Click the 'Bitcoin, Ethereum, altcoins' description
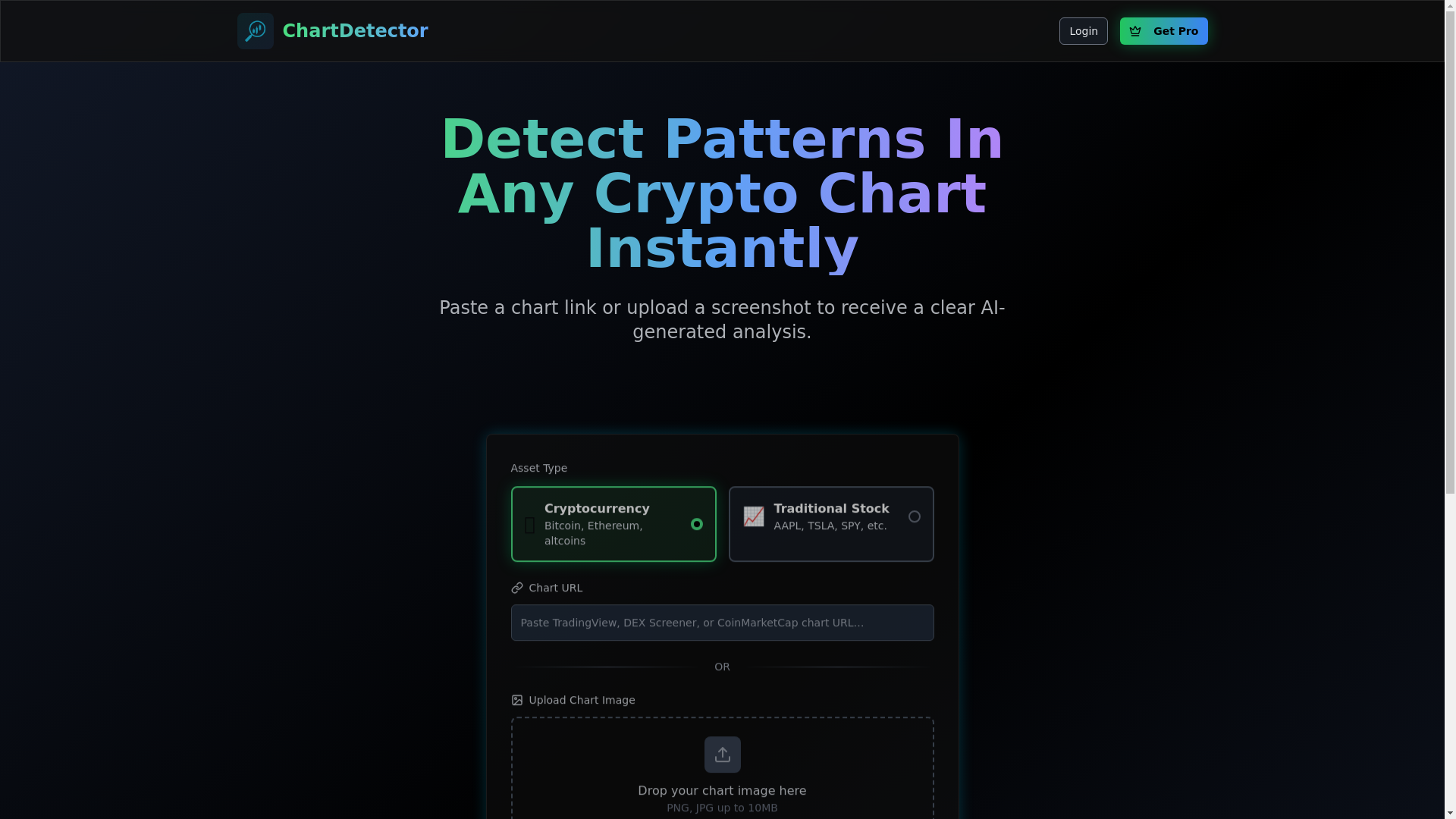 tap(594, 533)
